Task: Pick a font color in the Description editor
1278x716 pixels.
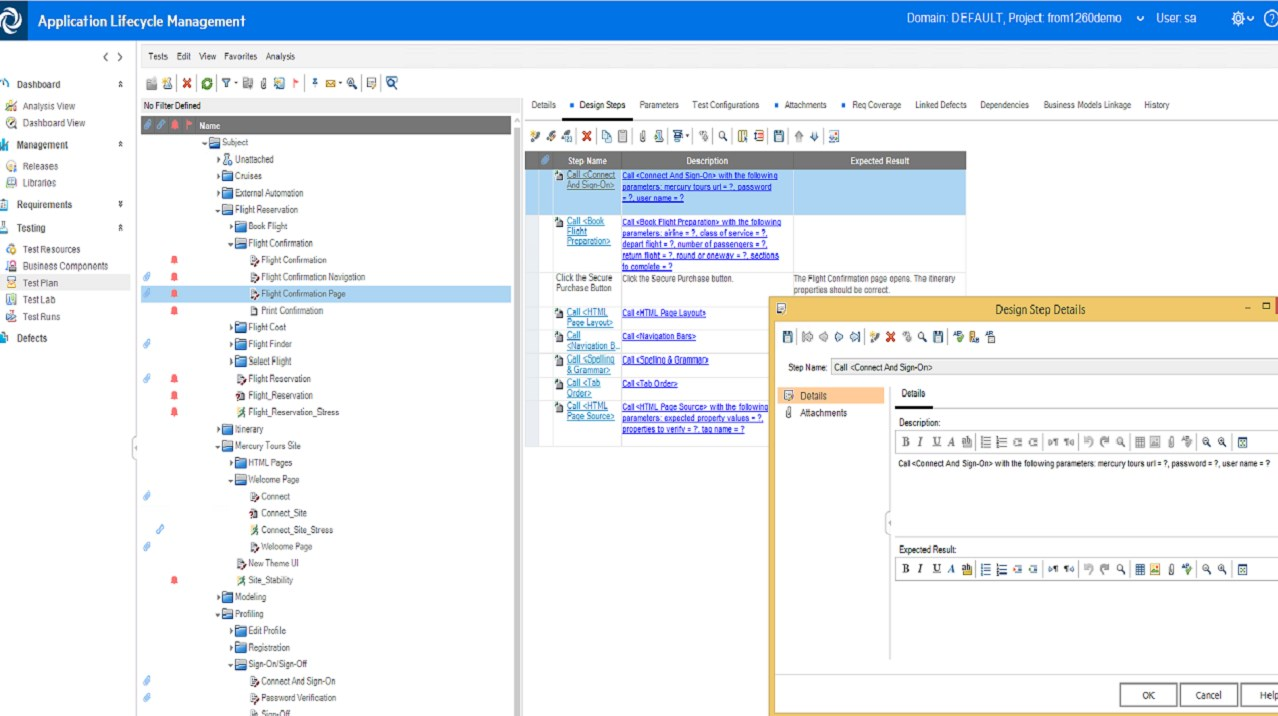Action: (951, 441)
